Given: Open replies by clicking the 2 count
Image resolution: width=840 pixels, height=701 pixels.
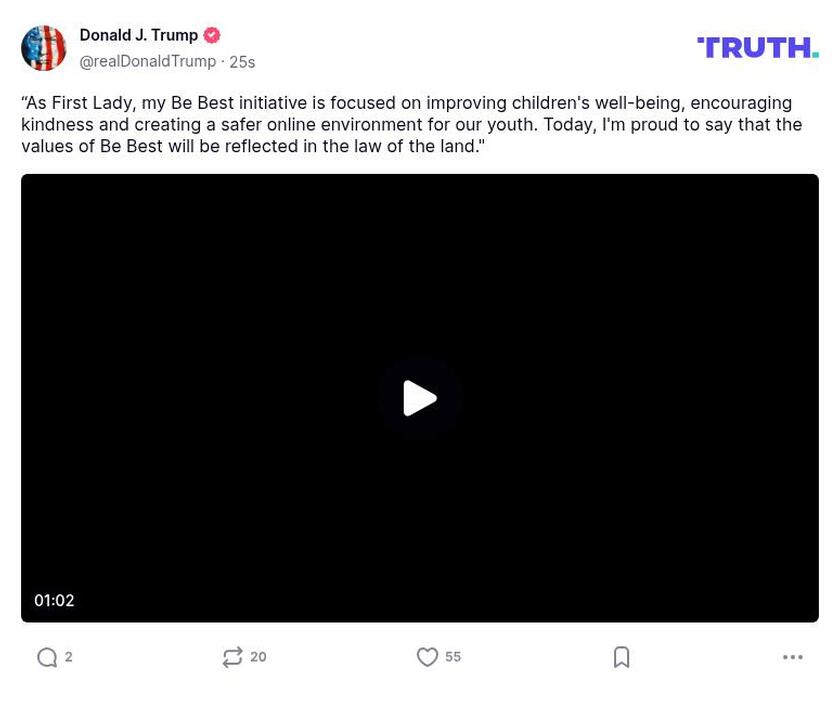Looking at the screenshot, I should point(68,657).
